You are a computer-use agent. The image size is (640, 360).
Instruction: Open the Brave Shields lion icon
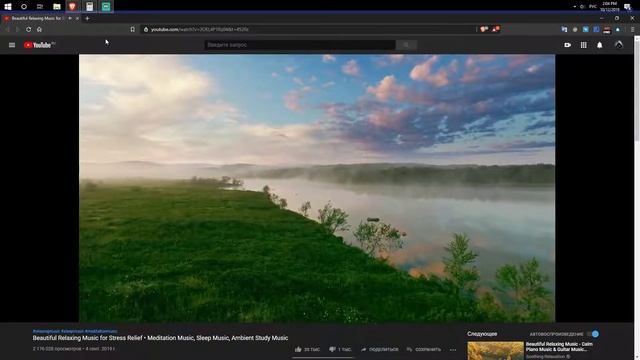click(x=484, y=29)
